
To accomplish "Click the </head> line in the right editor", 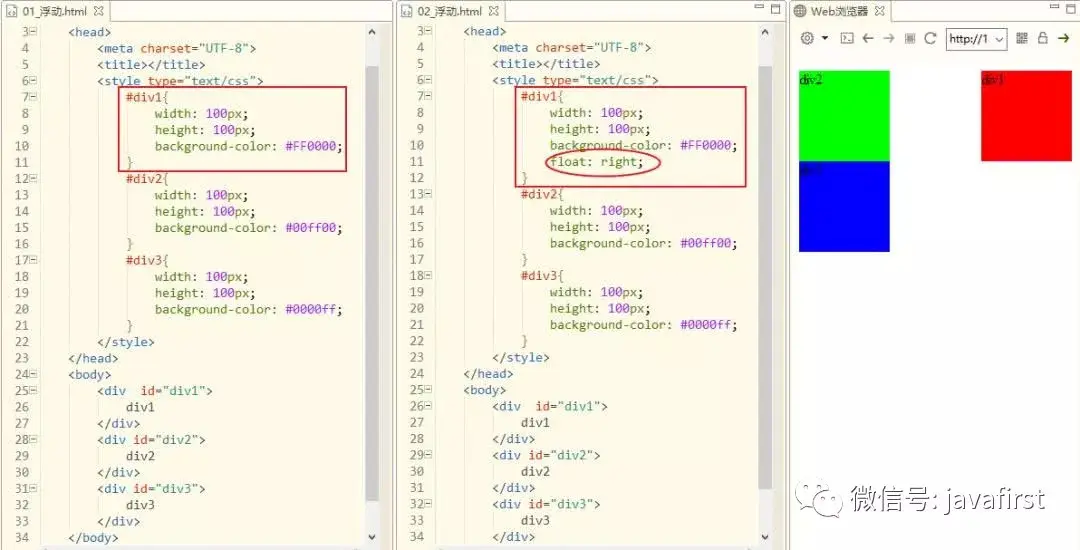I will (x=488, y=374).
